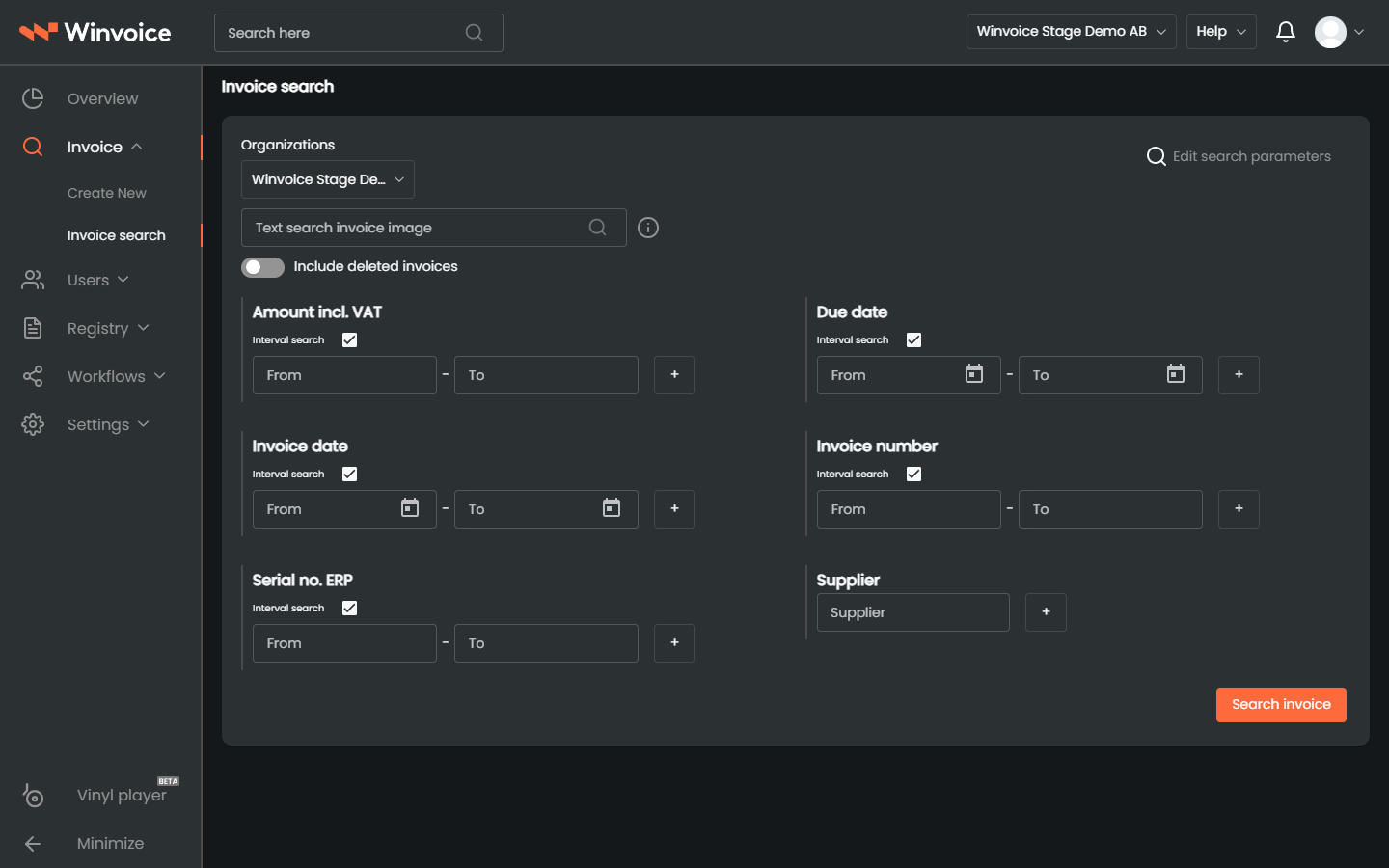Click Minimize sidebar label
The height and width of the screenshot is (868, 1389).
coord(110,843)
